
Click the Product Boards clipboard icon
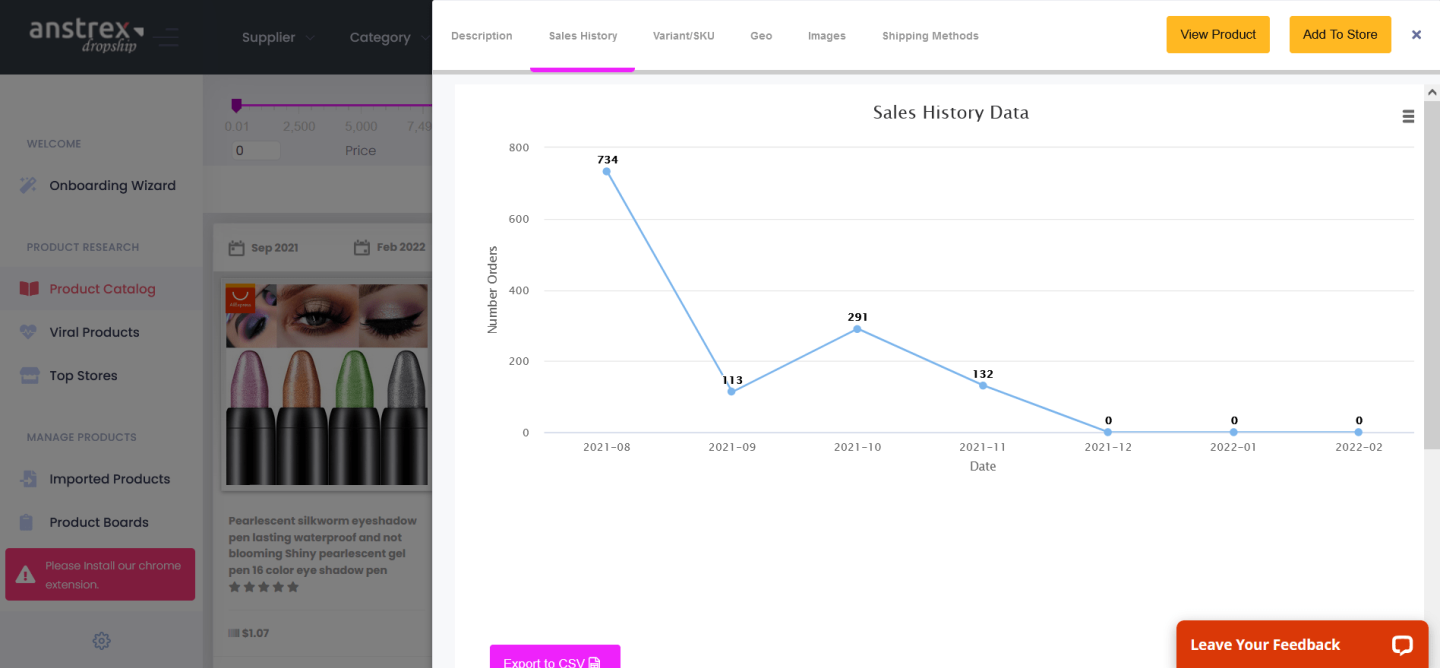pyautogui.click(x=29, y=522)
